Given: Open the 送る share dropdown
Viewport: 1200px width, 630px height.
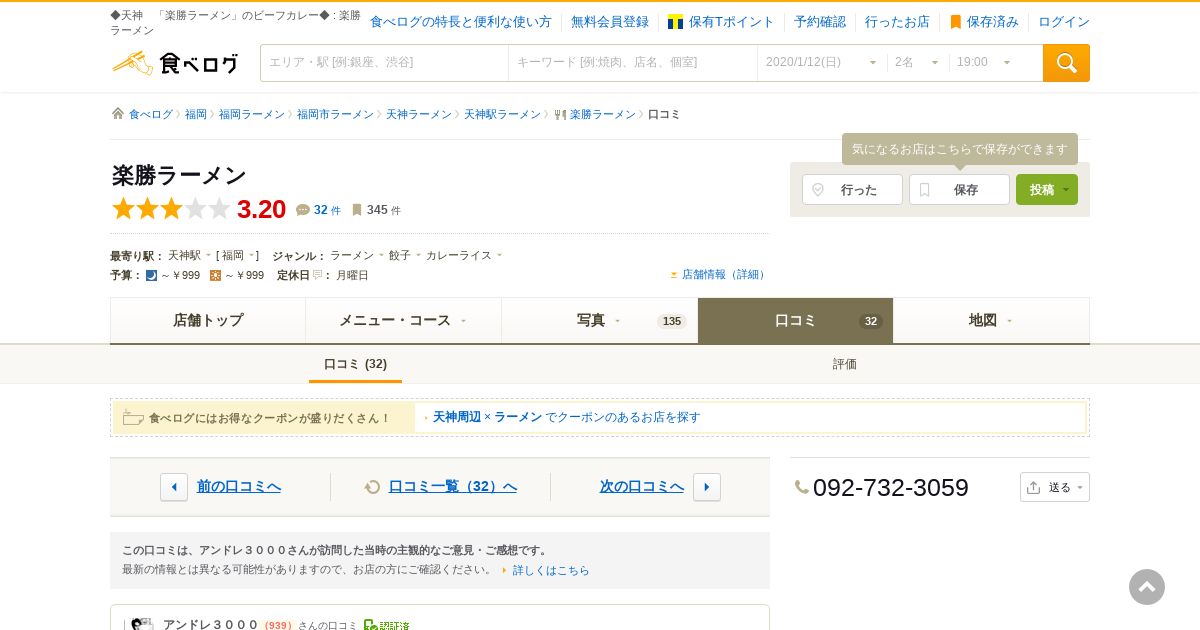Looking at the screenshot, I should [1055, 487].
